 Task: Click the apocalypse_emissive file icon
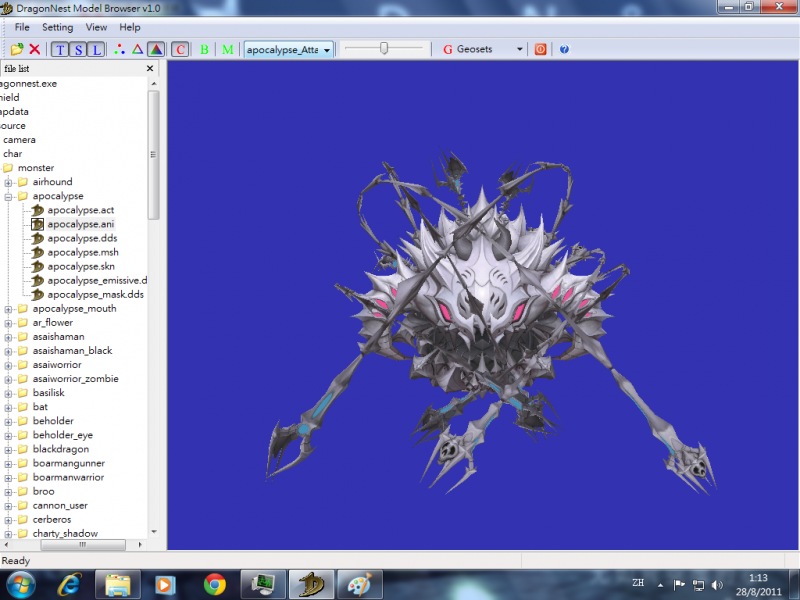click(38, 281)
